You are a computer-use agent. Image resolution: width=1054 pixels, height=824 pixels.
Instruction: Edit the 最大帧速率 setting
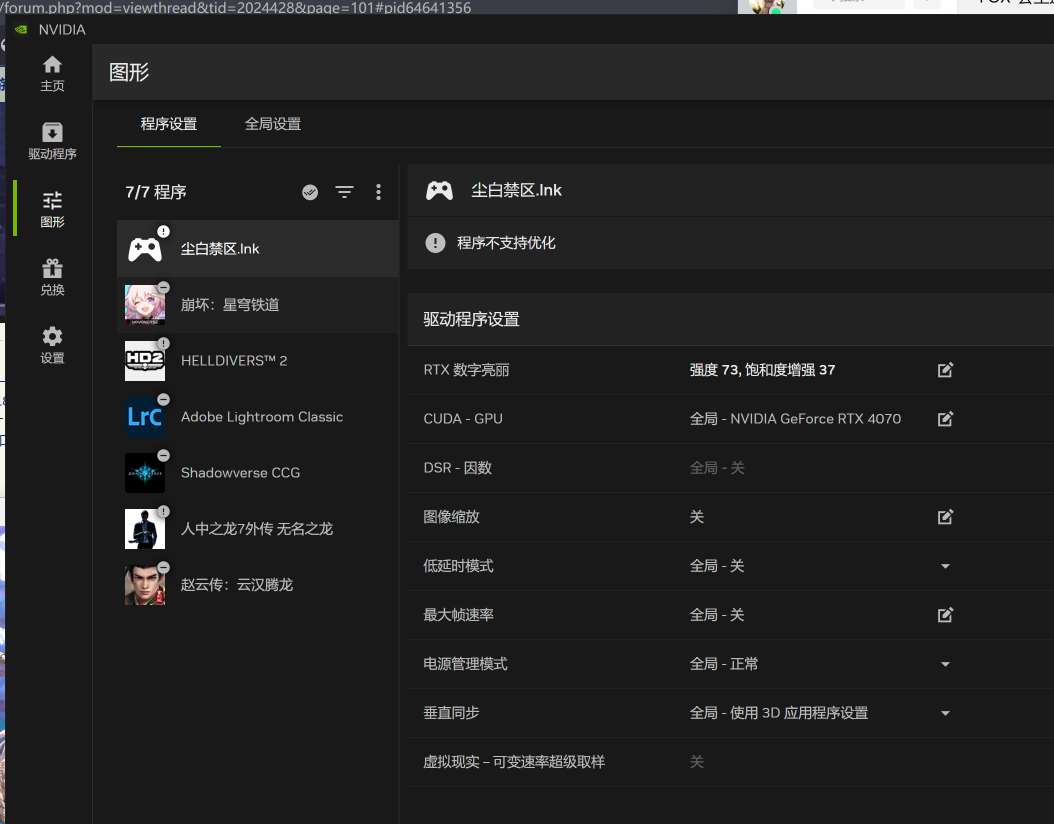coord(945,615)
